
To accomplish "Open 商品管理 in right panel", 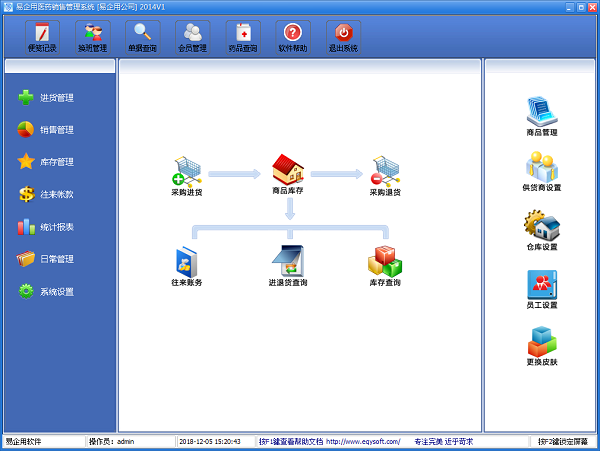I will 542,116.
